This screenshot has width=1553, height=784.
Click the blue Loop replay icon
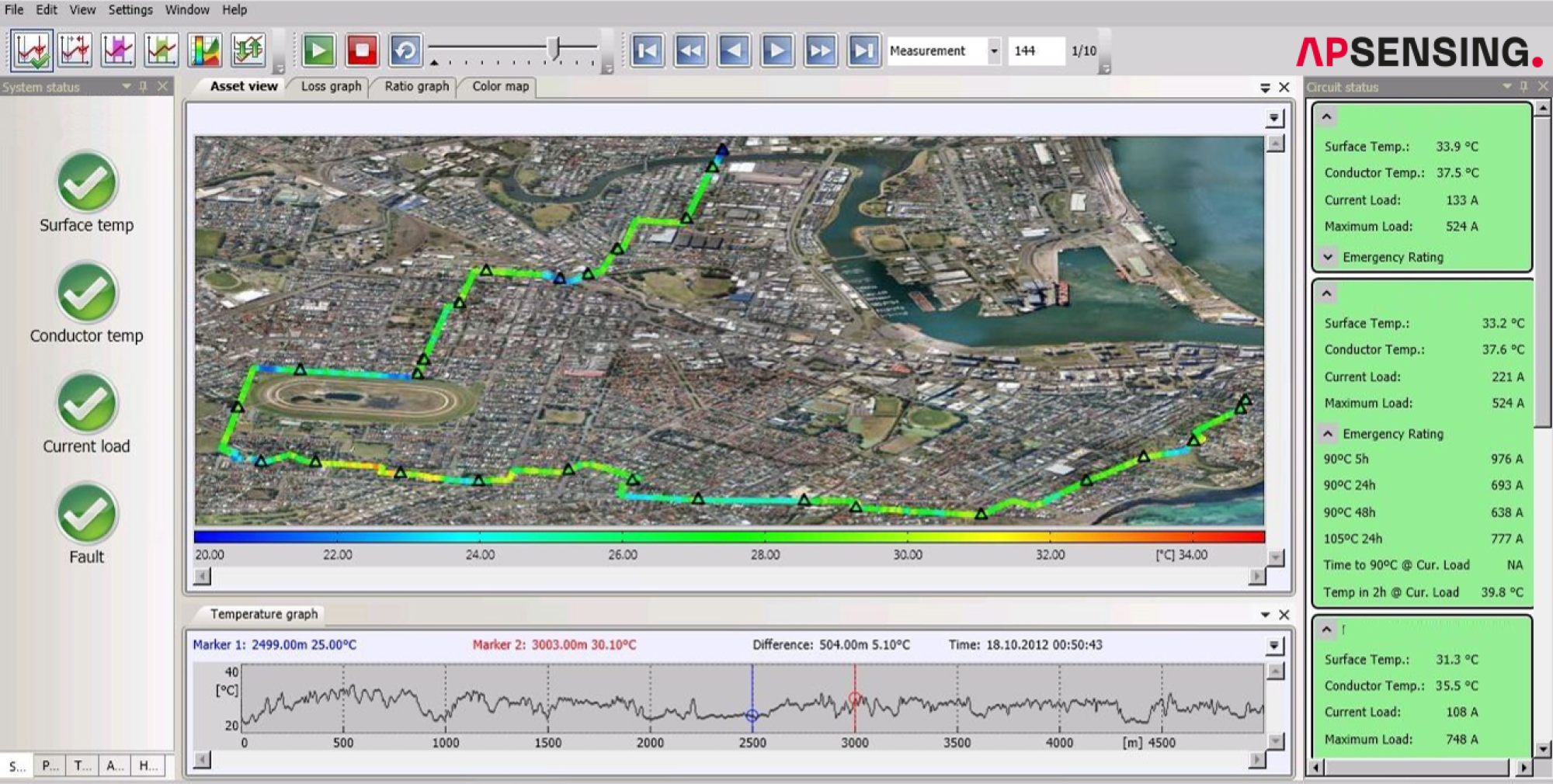[405, 51]
